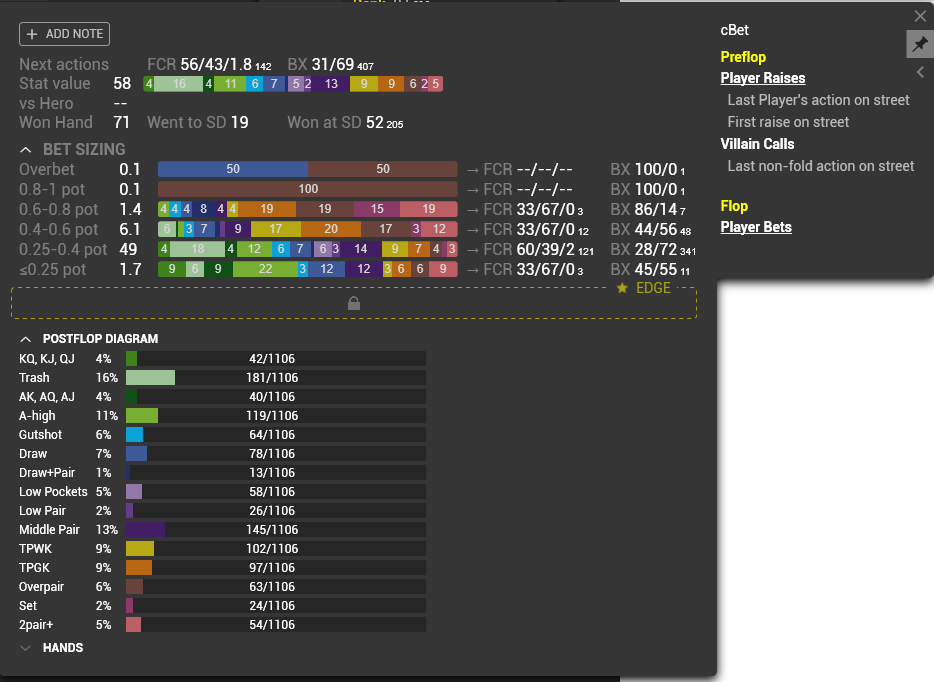Viewport: 934px width, 682px height.
Task: Click the ADD NOTE button
Action: pos(64,34)
